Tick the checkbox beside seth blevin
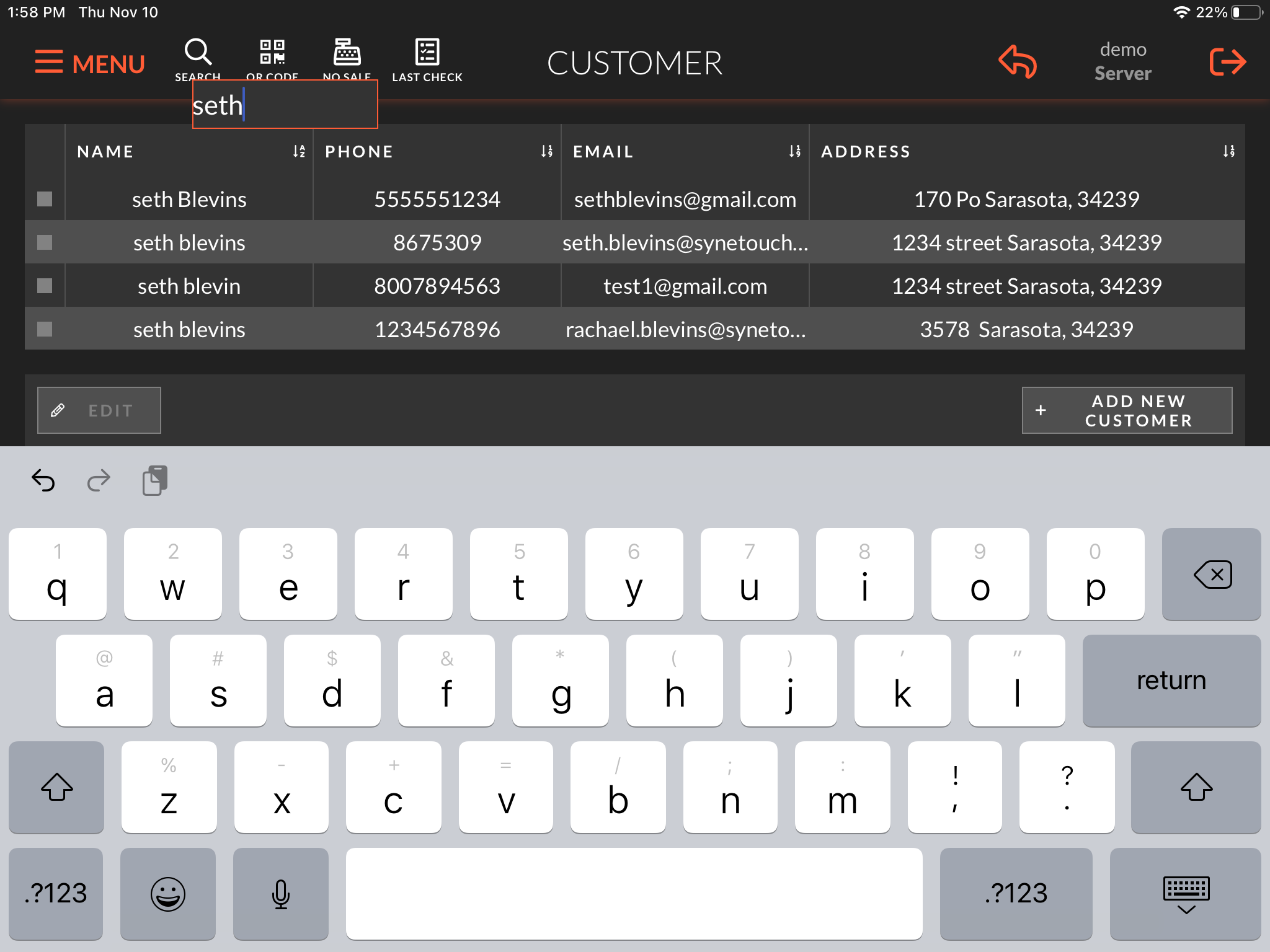1270x952 pixels. (45, 286)
